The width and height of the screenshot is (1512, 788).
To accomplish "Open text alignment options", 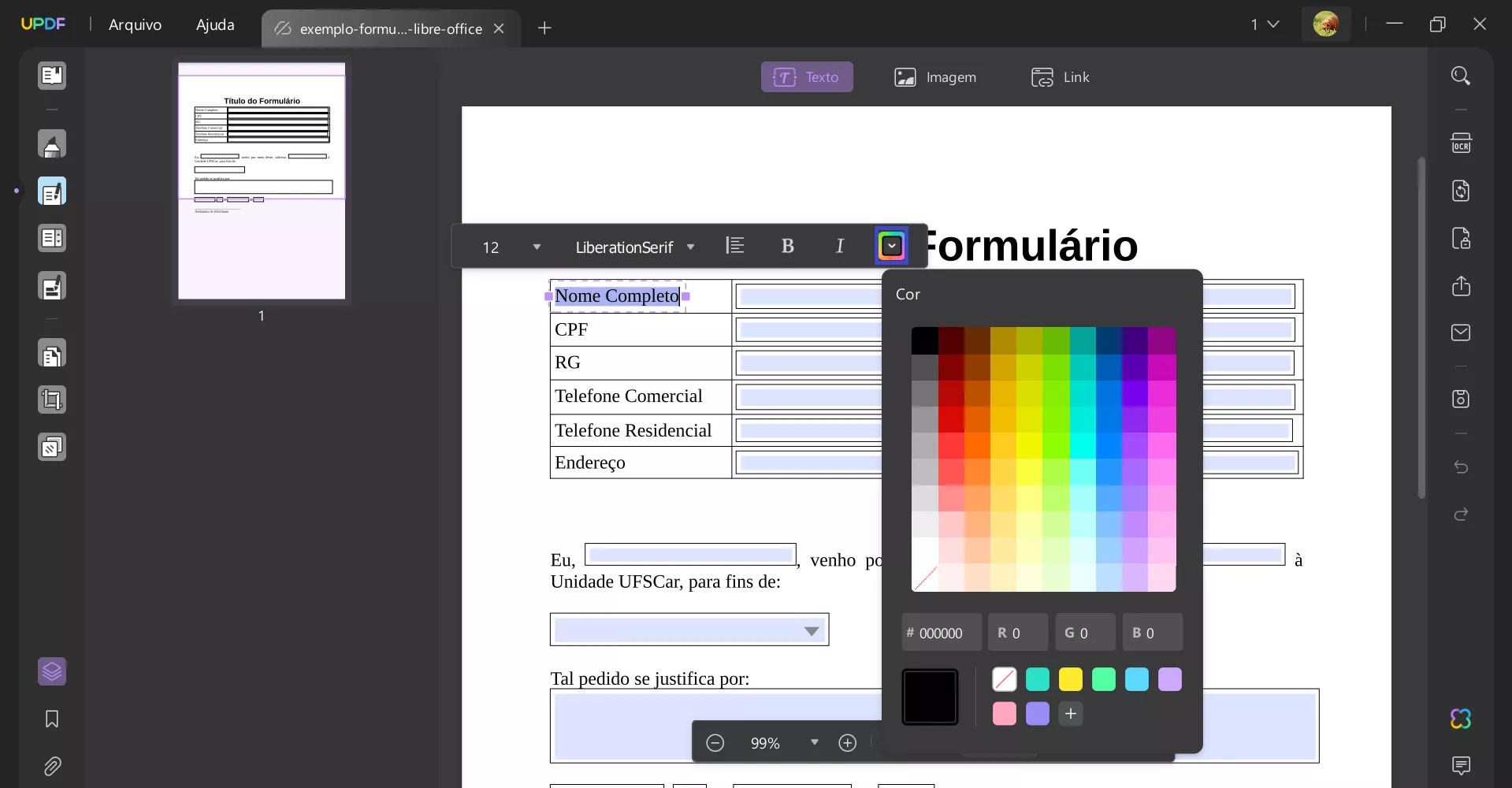I will [735, 246].
